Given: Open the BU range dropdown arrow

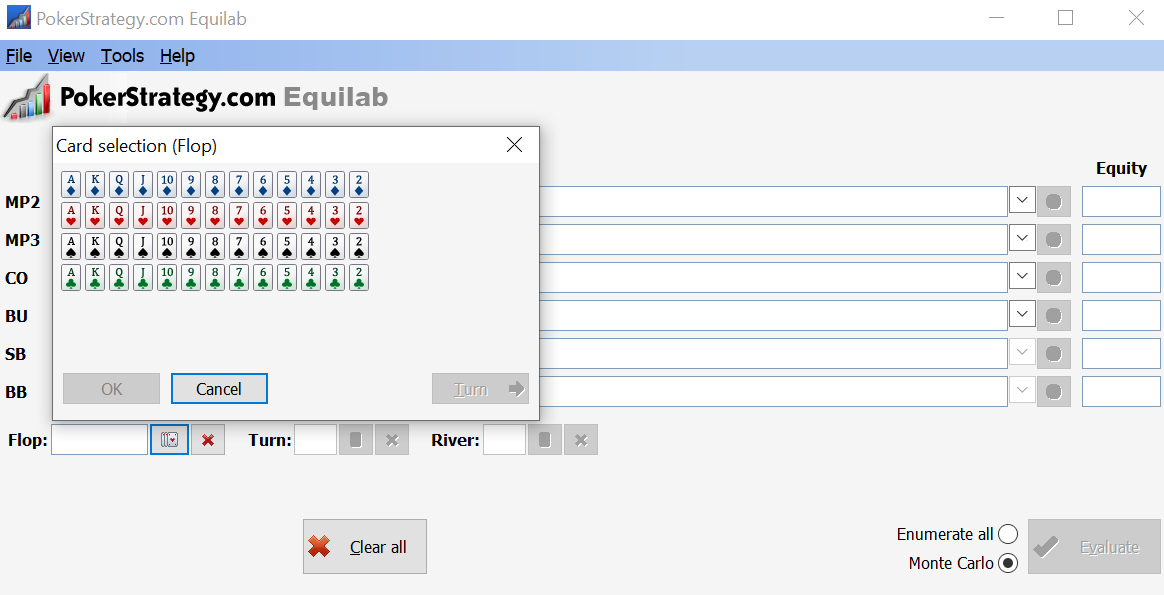Looking at the screenshot, I should click(1022, 314).
